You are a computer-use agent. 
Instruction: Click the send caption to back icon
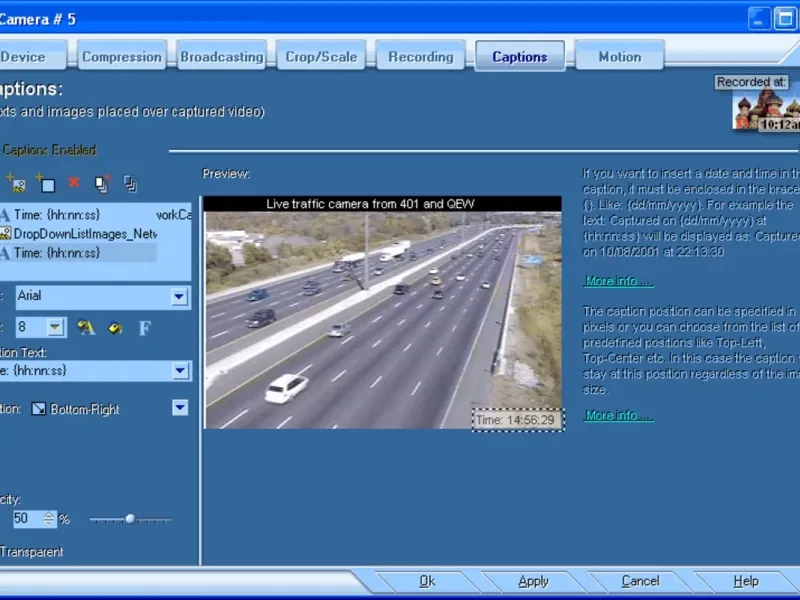[x=130, y=183]
